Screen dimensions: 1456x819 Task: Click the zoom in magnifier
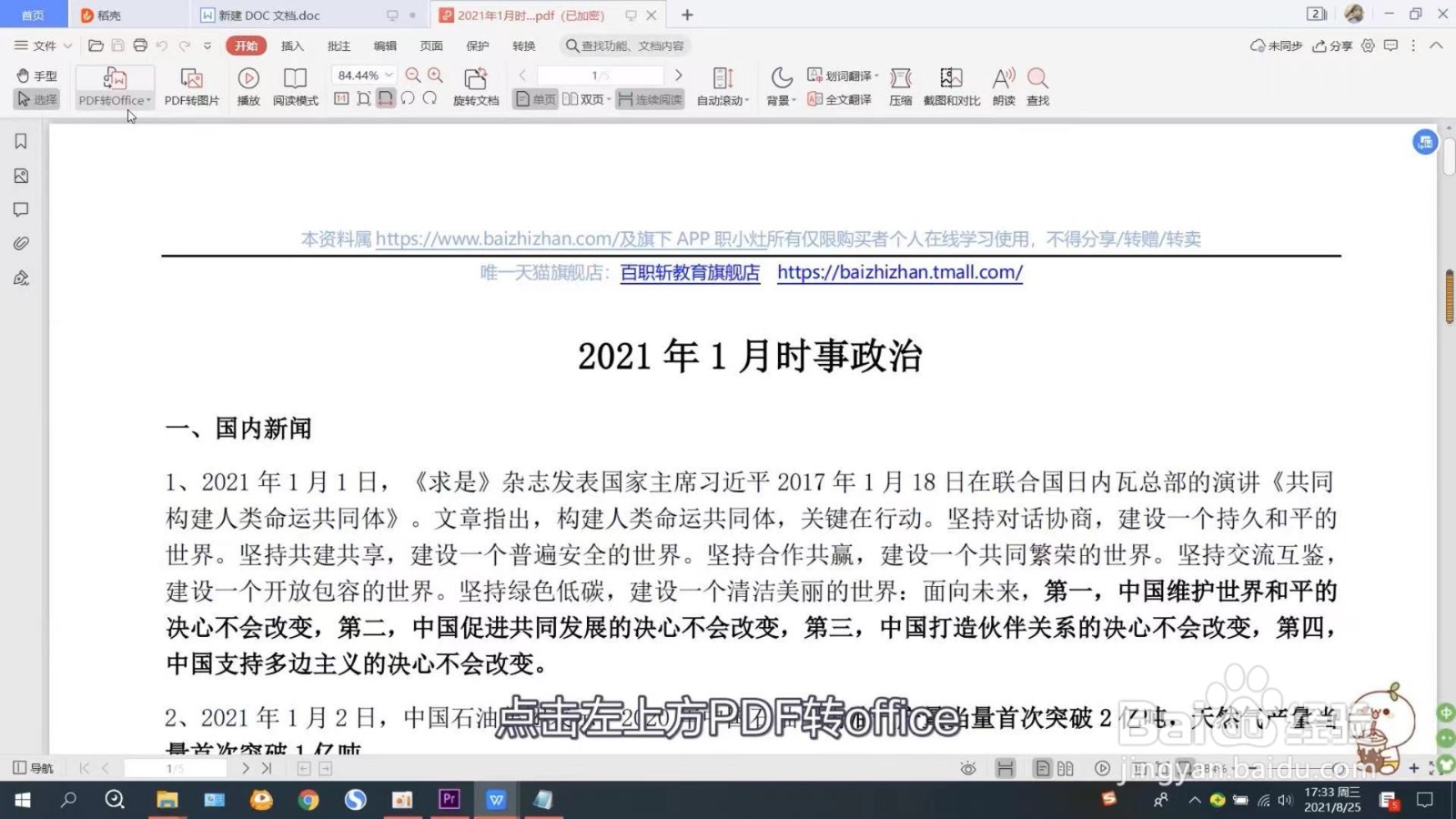(x=436, y=76)
